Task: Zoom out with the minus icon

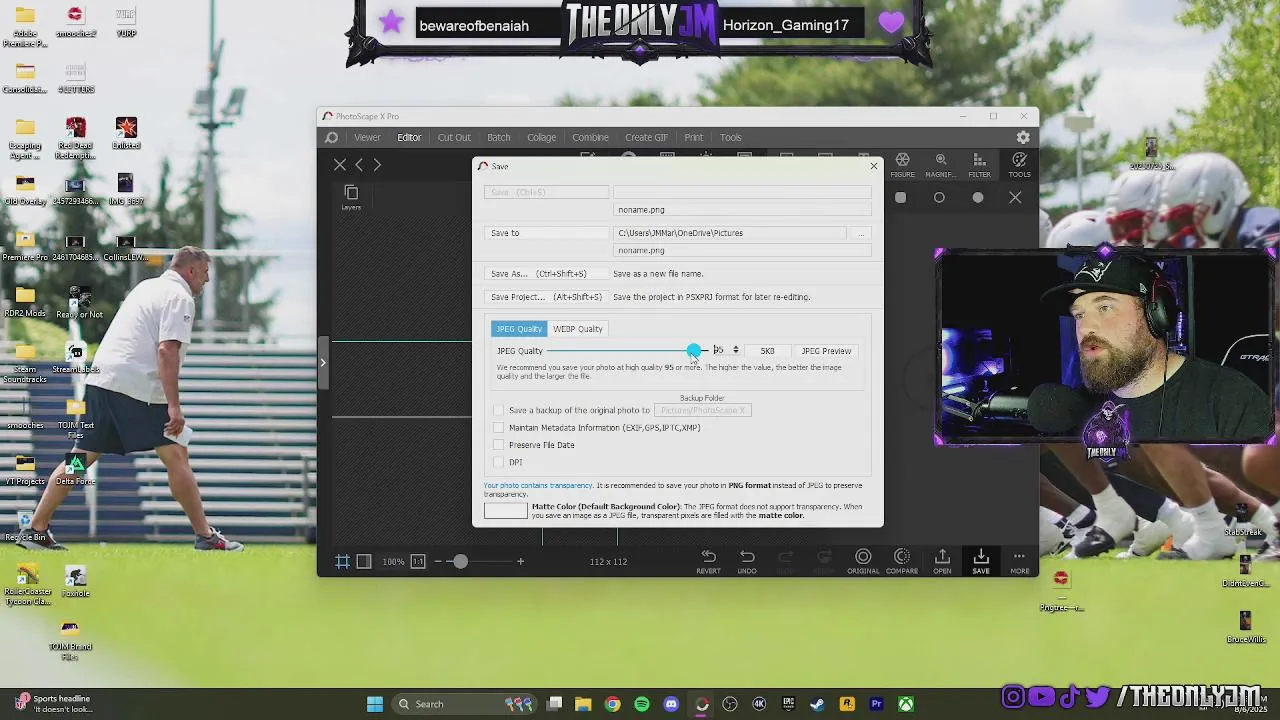Action: coord(437,562)
